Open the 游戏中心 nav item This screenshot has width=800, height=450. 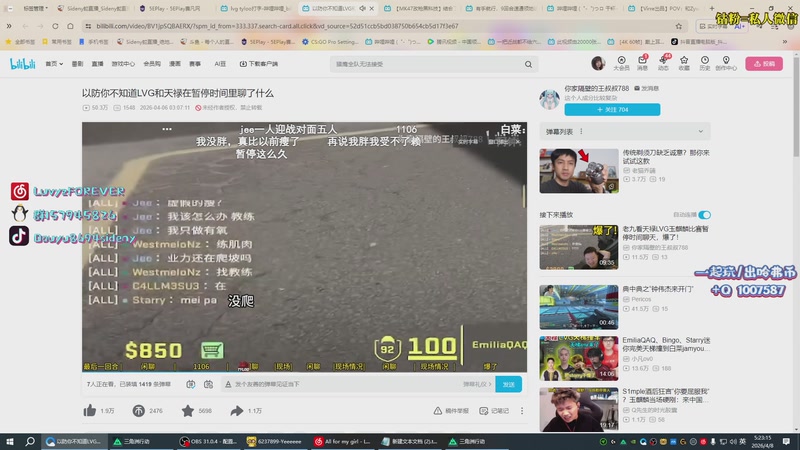point(123,64)
